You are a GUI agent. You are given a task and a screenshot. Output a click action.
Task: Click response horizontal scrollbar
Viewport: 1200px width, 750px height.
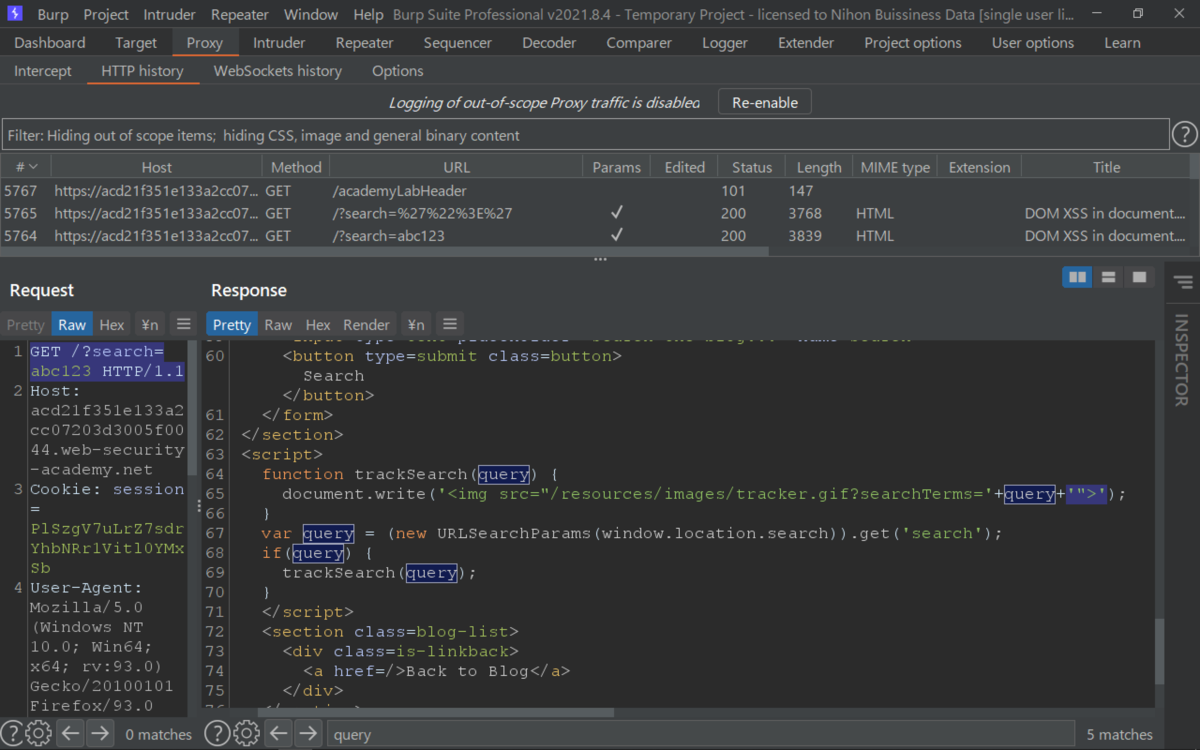(x=436, y=713)
